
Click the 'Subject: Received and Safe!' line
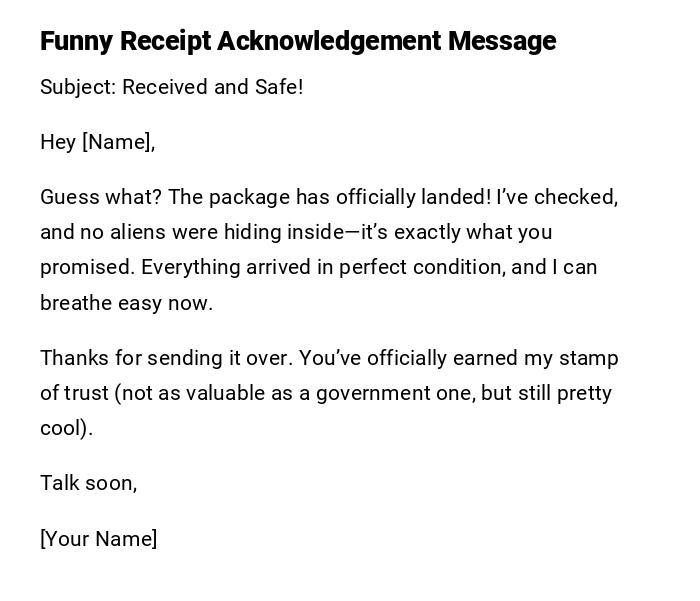[x=171, y=87]
